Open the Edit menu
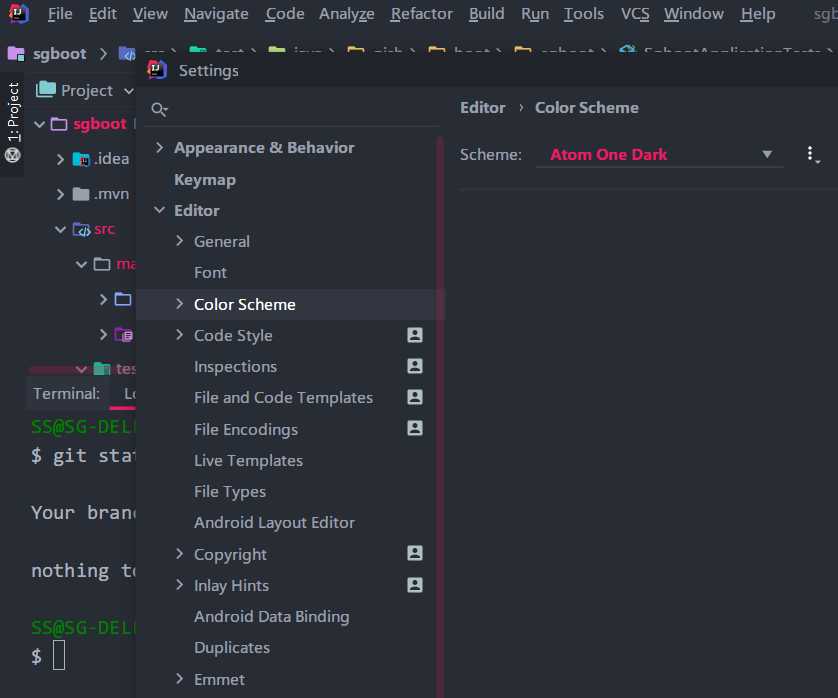 [x=103, y=14]
